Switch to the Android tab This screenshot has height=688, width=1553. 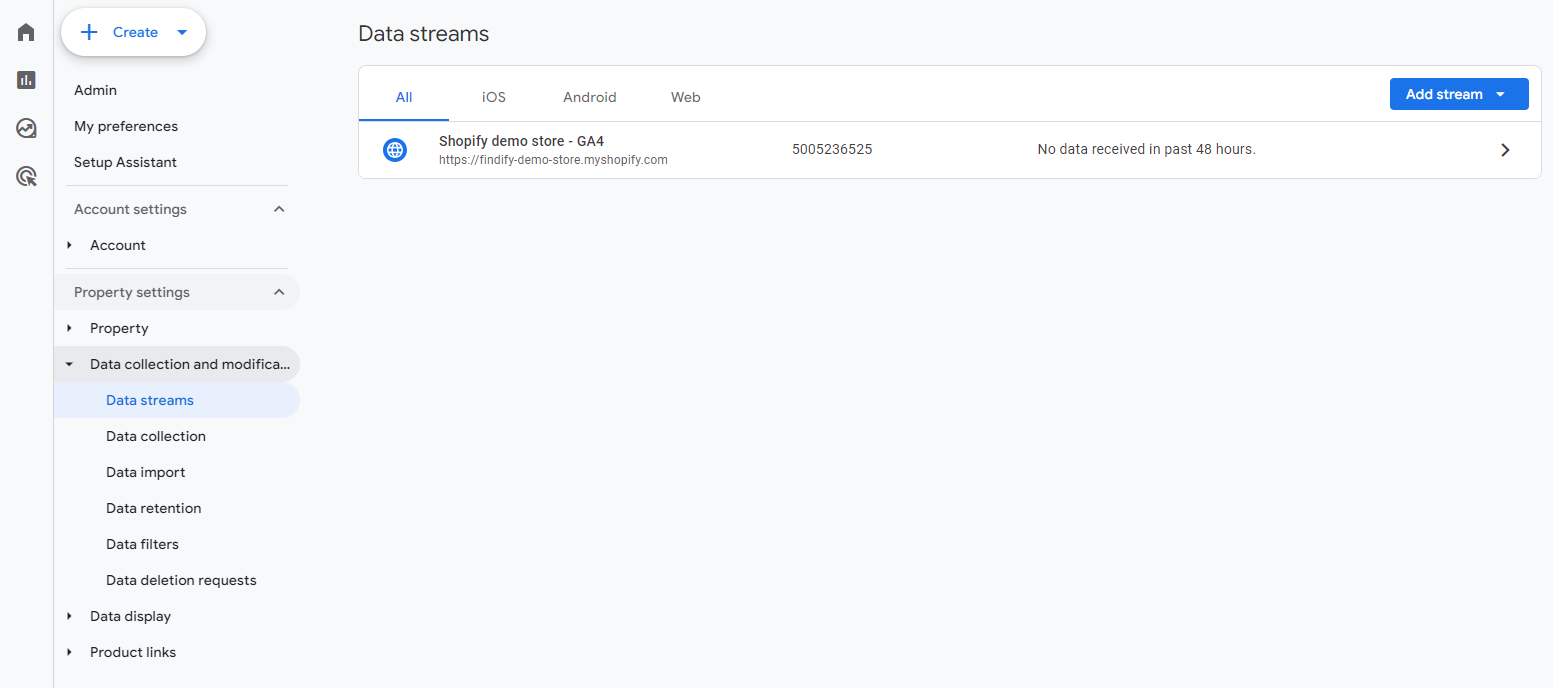(x=589, y=97)
